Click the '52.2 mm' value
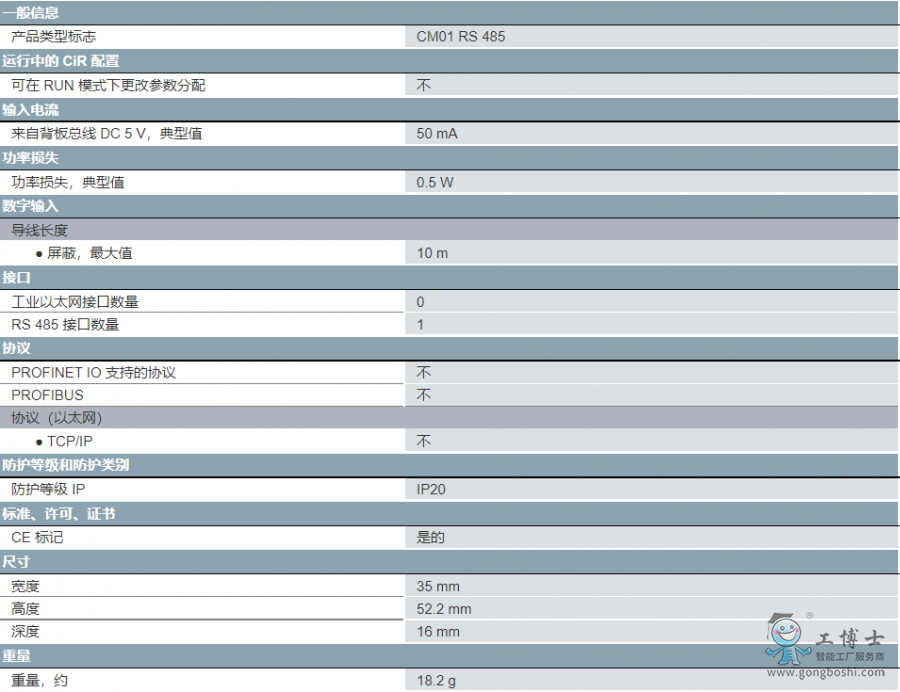 [444, 609]
